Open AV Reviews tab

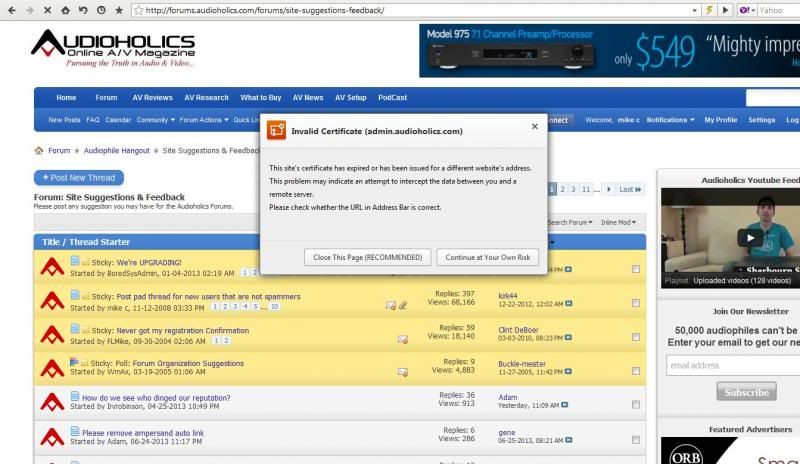pos(153,97)
